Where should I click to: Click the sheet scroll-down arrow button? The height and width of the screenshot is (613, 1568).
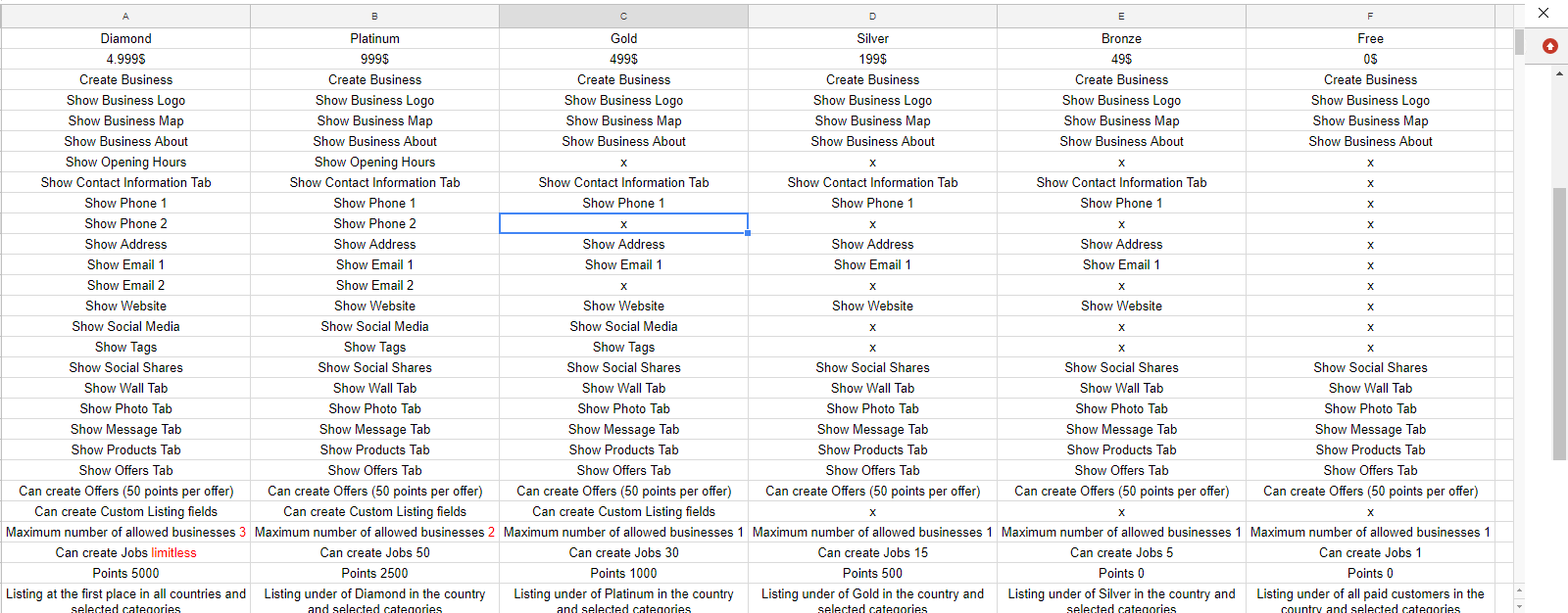(x=1519, y=605)
